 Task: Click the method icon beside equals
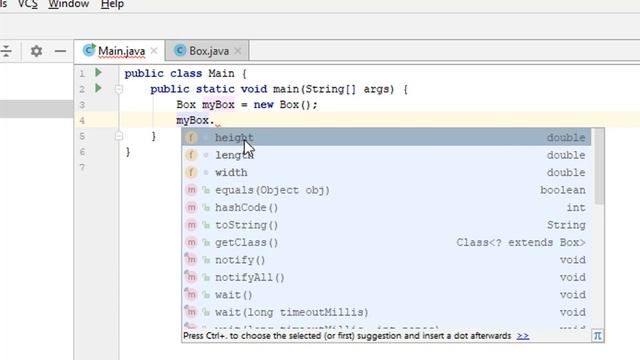(x=191, y=190)
